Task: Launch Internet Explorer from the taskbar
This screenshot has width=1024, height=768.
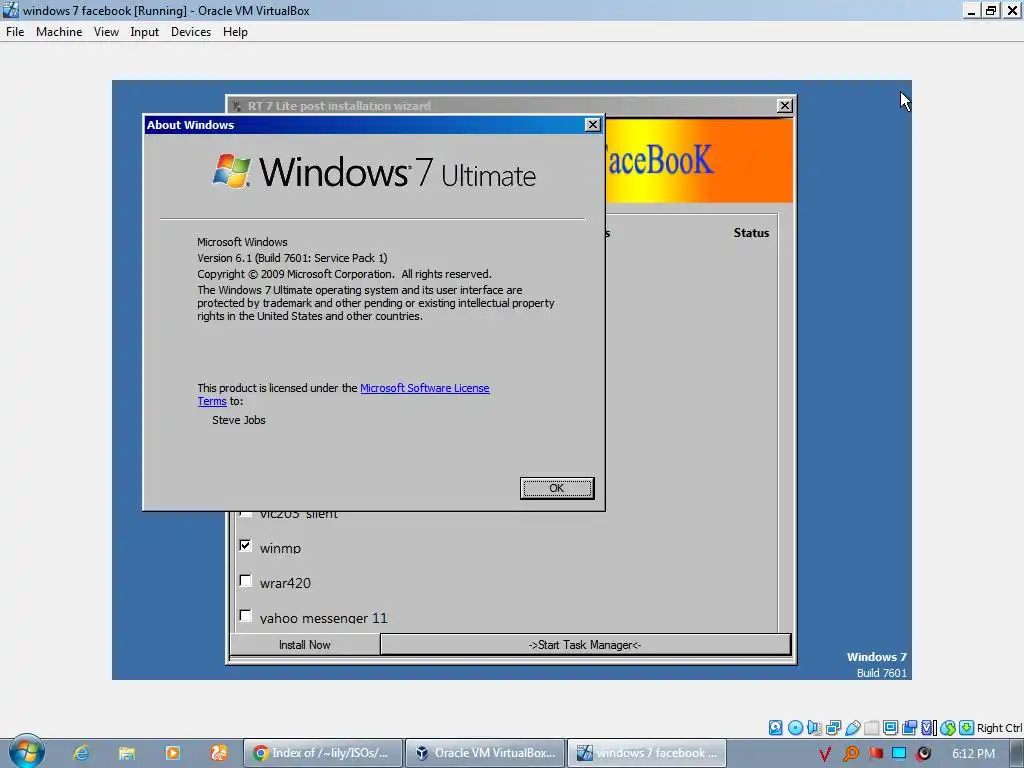Action: click(x=80, y=753)
